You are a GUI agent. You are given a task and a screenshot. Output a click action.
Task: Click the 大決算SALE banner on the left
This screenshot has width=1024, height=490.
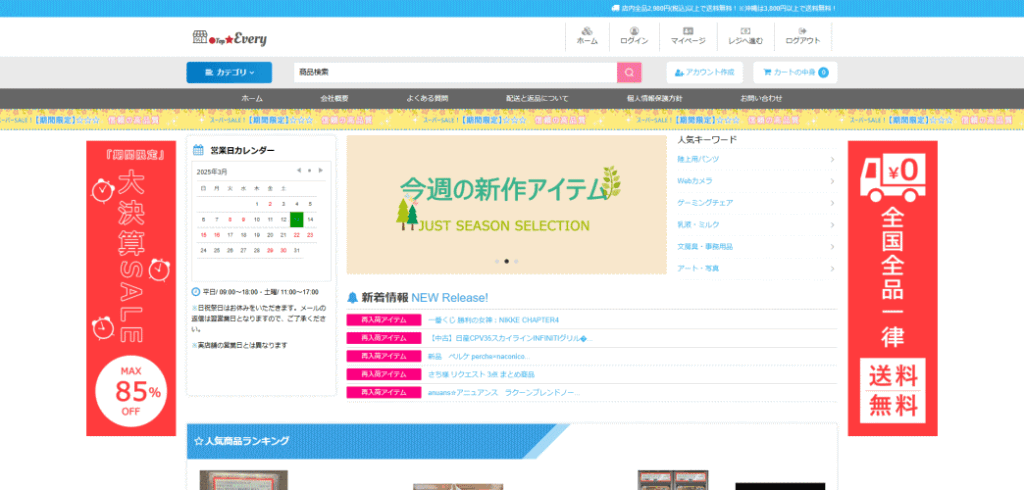coord(131,288)
